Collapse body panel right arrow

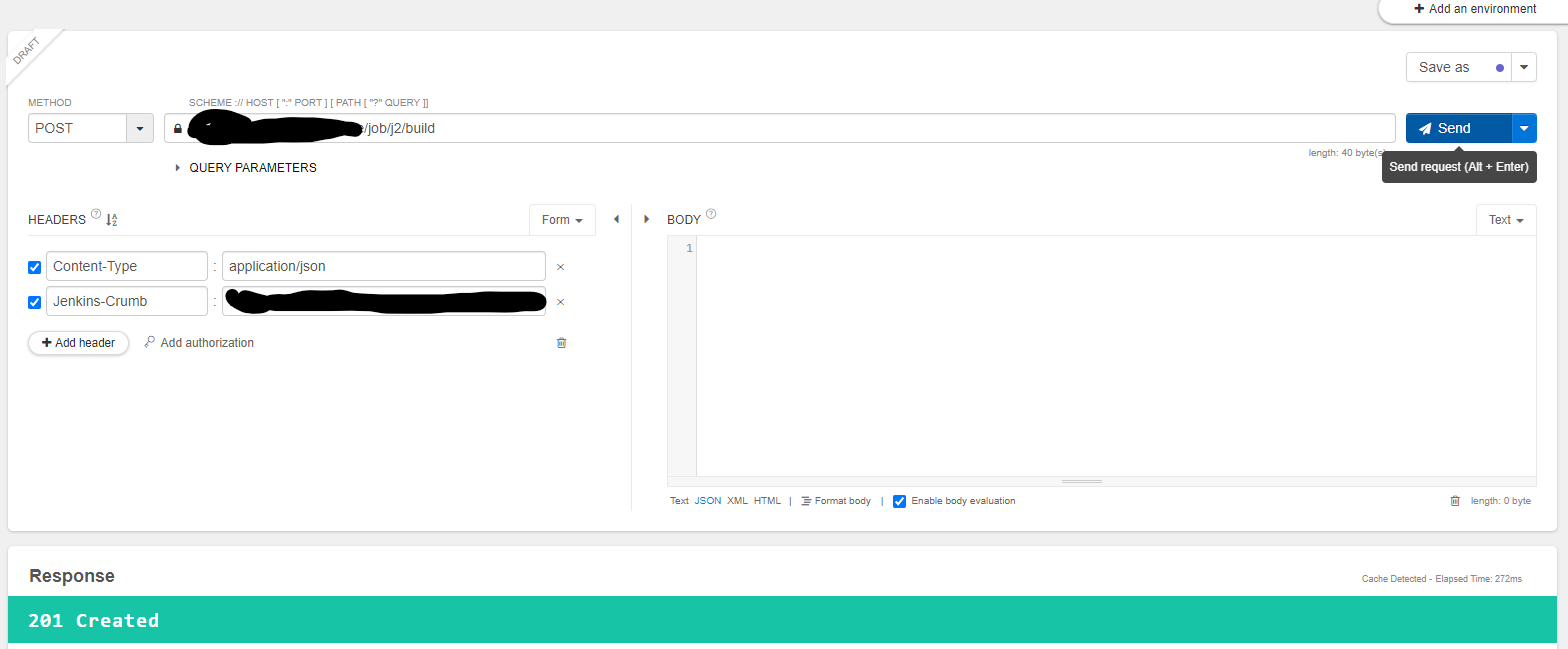(x=646, y=219)
